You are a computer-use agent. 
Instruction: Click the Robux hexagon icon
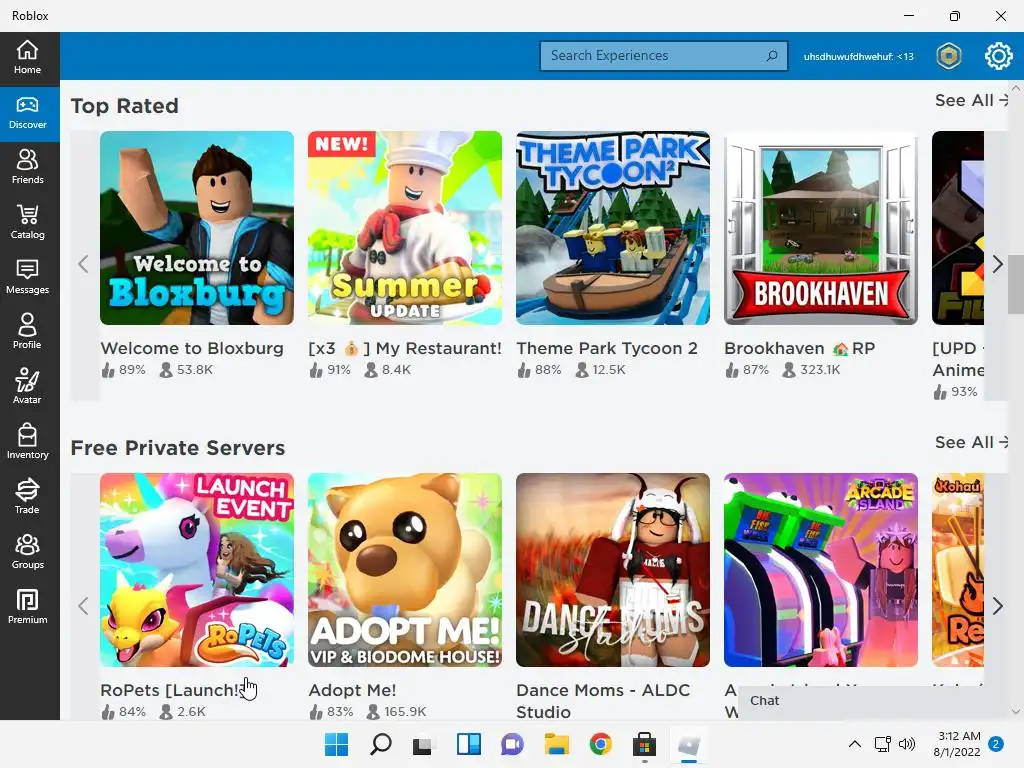(949, 56)
